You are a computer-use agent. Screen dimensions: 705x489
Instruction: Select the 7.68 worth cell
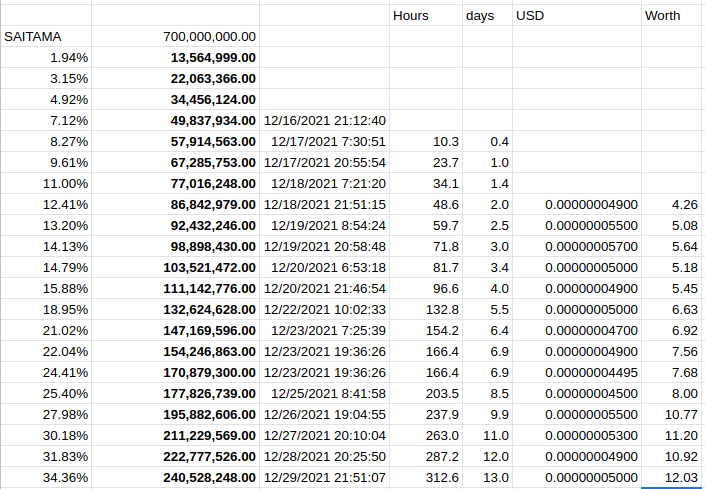coord(673,372)
